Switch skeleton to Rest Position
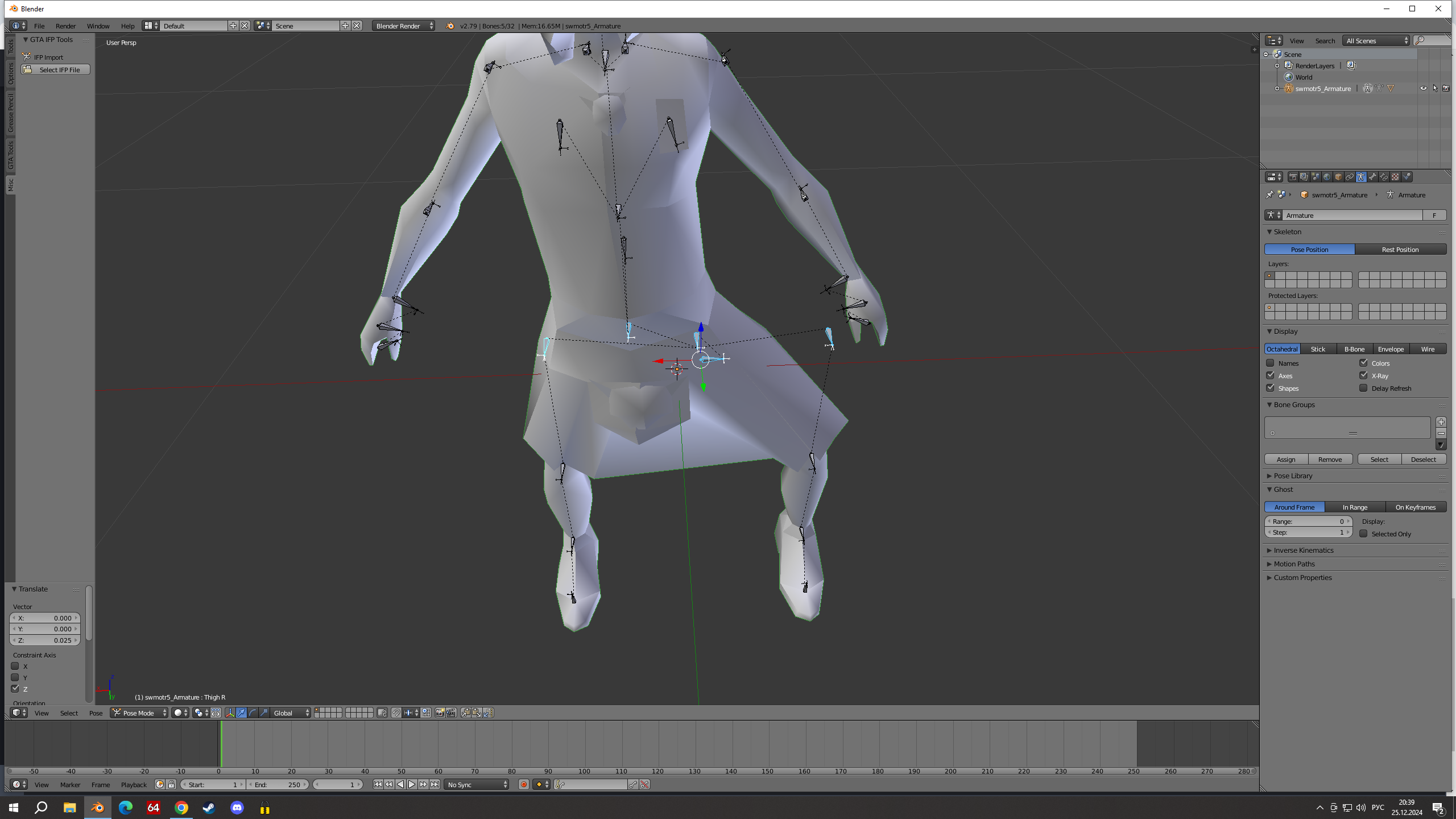Image resolution: width=1456 pixels, height=819 pixels. point(1400,249)
